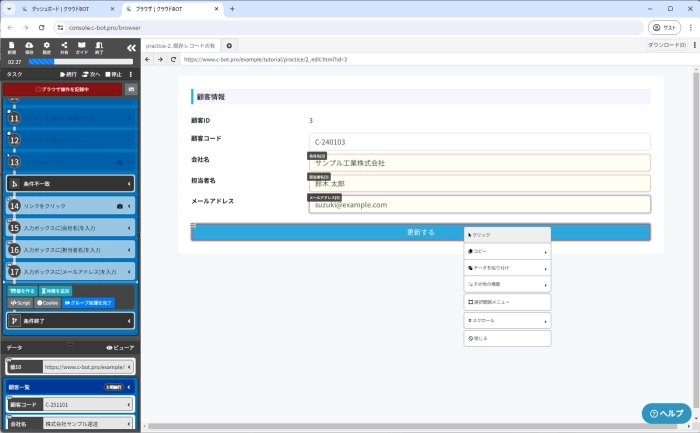Collapse sidebar with double-chevron icon
Viewport: 700px width, 433px height.
click(130, 47)
